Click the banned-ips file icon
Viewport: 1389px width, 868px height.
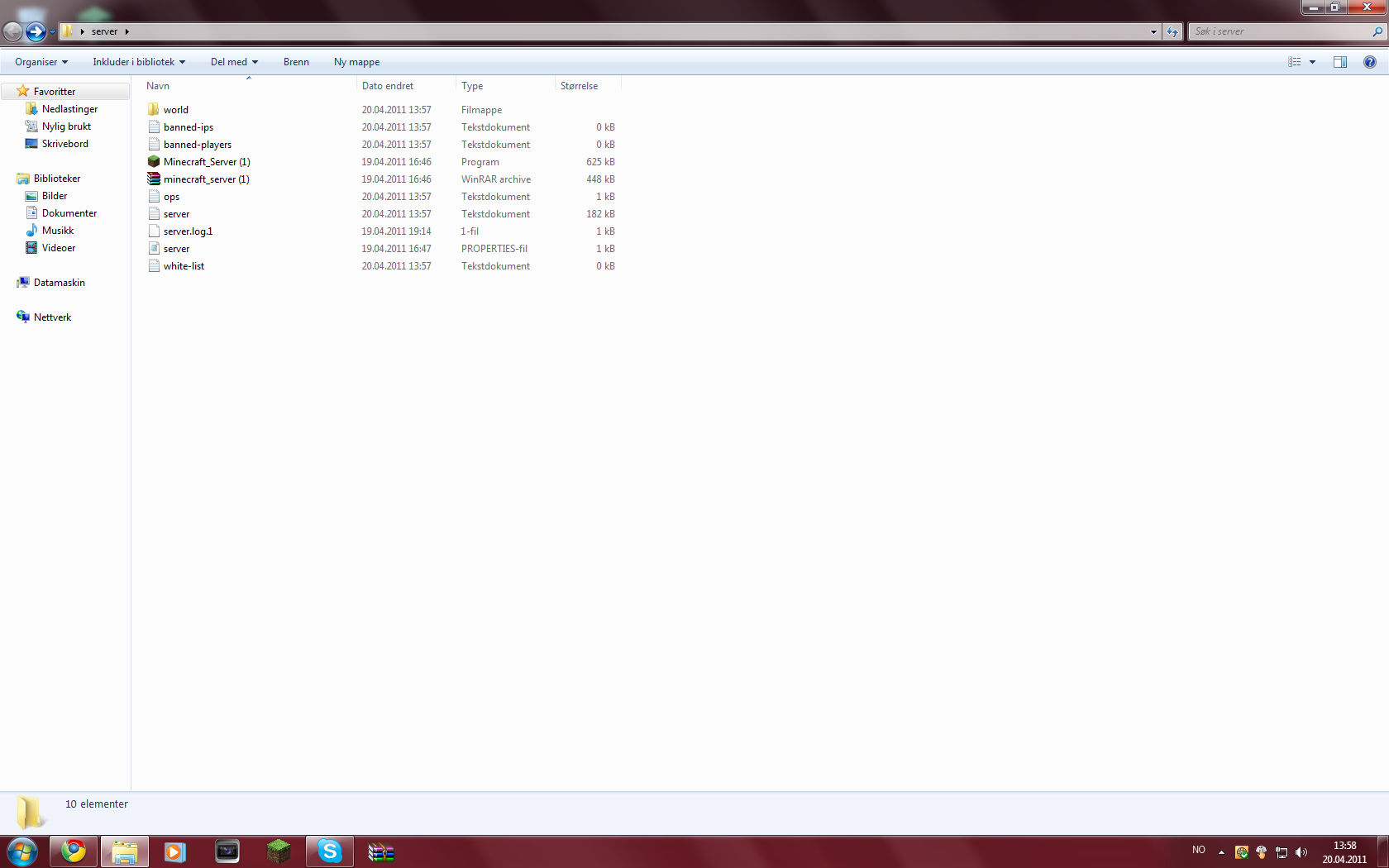point(154,126)
